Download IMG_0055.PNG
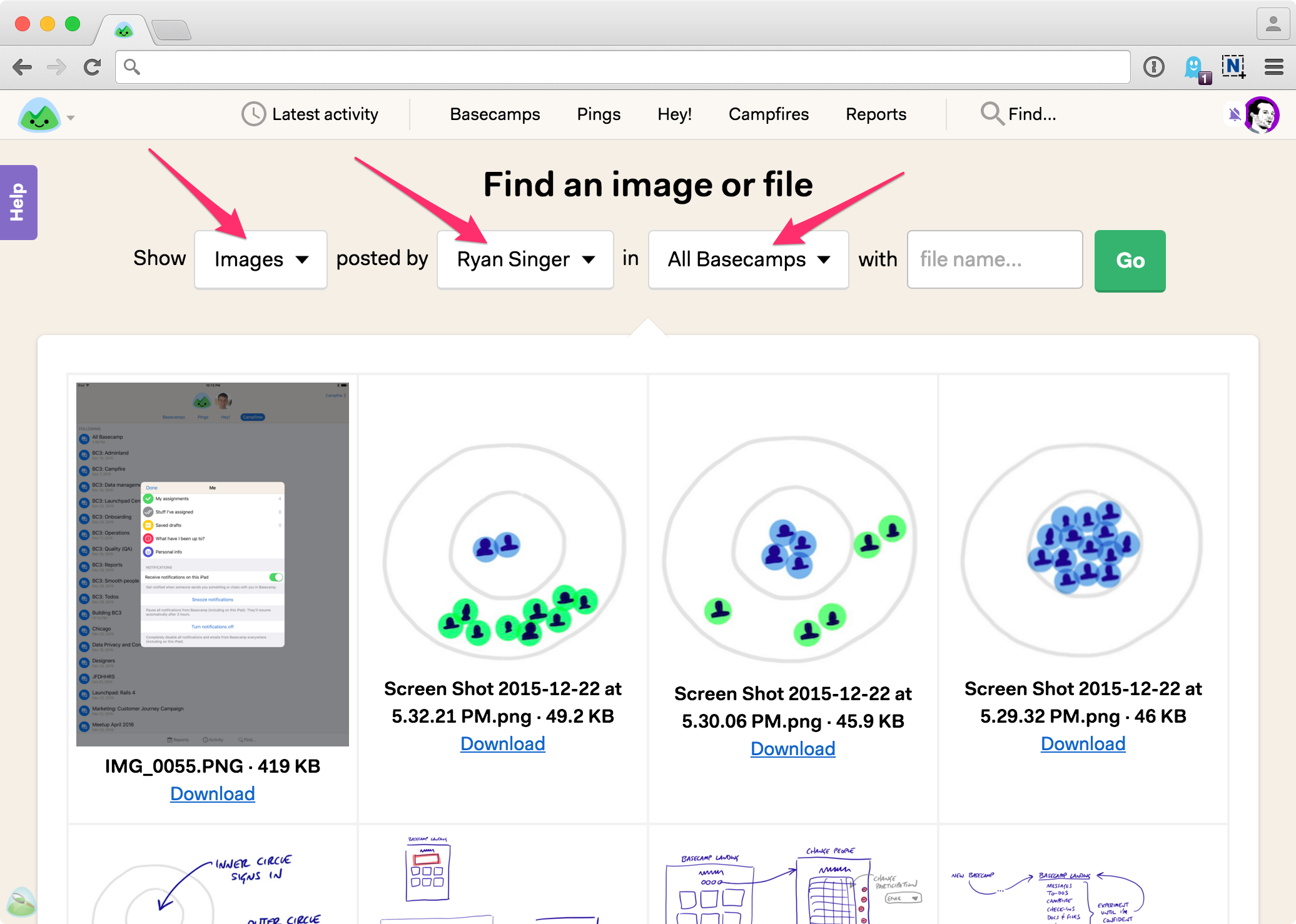 coord(213,794)
